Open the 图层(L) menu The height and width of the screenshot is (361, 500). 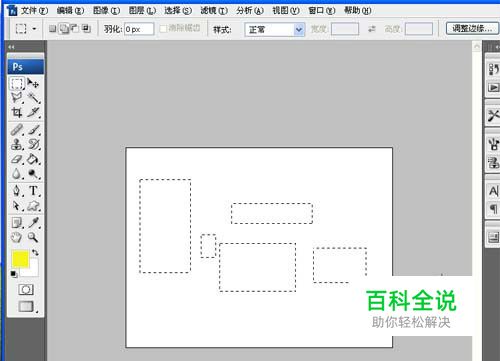[142, 11]
